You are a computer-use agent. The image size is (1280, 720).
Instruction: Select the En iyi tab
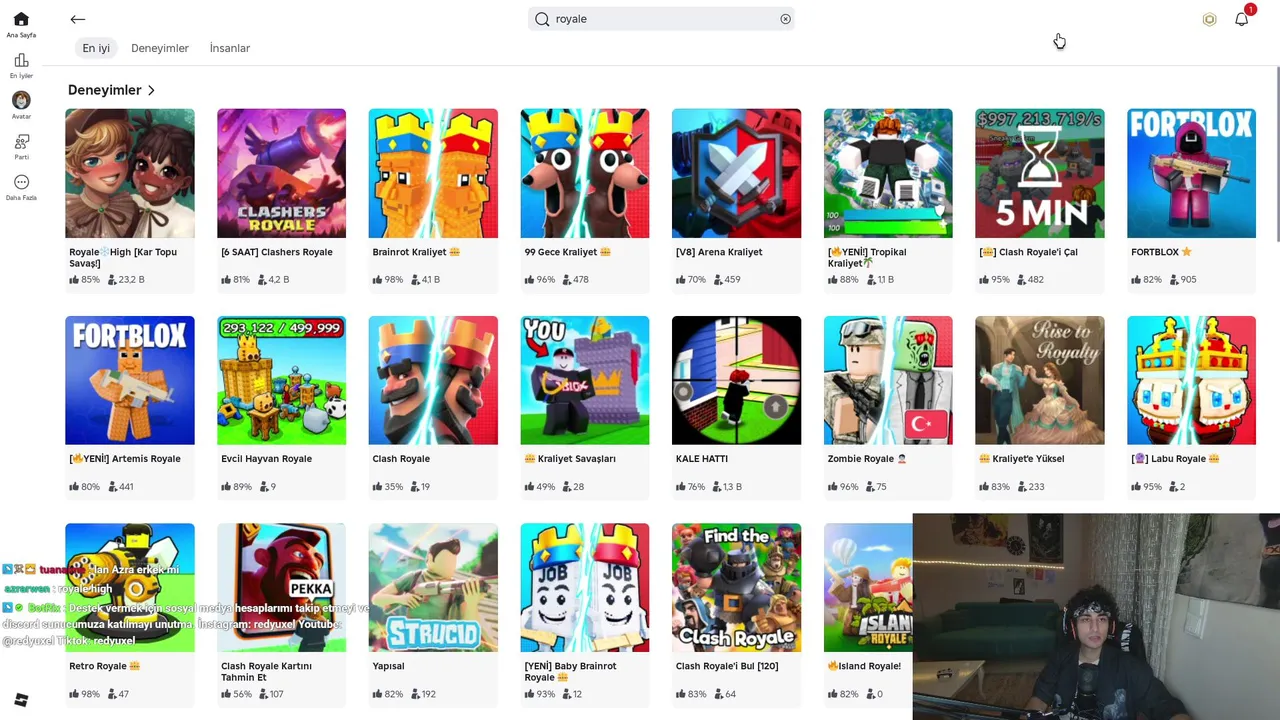point(96,48)
